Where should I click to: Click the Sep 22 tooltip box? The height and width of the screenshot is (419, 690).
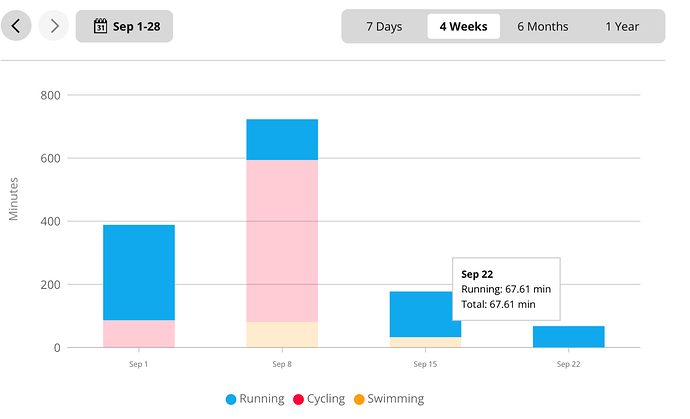tap(505, 288)
